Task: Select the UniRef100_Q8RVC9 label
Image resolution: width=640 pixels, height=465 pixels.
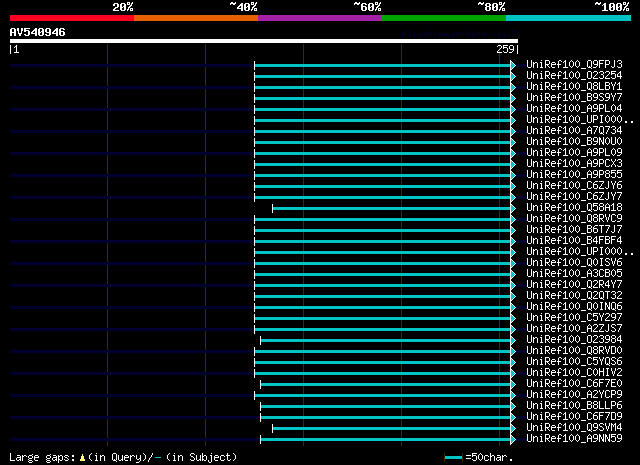Action: click(x=574, y=219)
